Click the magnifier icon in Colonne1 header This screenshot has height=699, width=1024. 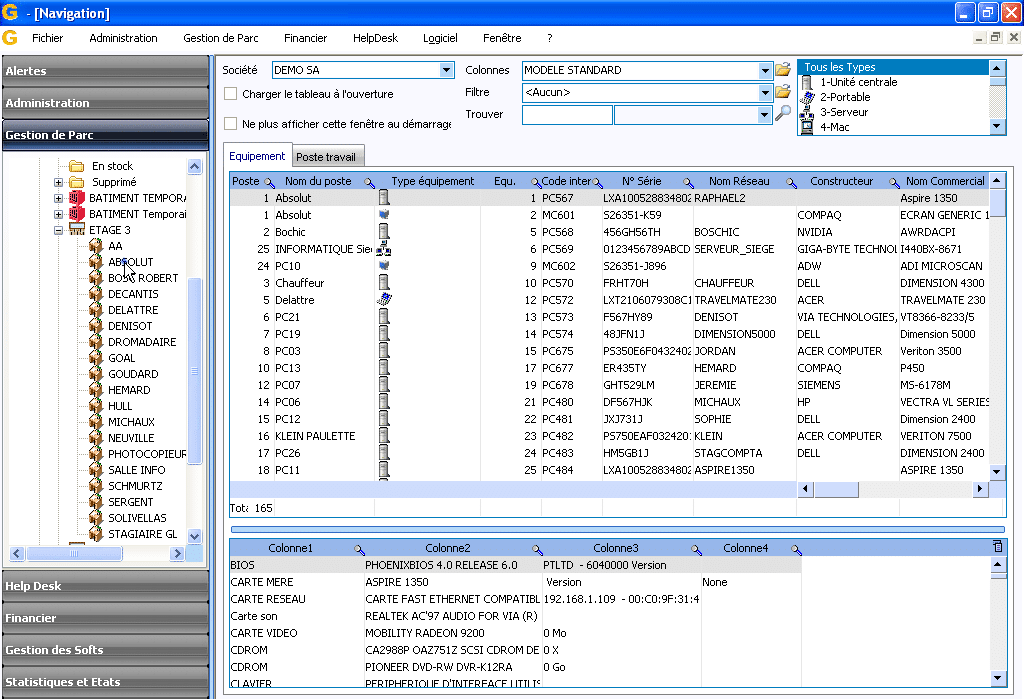click(359, 549)
